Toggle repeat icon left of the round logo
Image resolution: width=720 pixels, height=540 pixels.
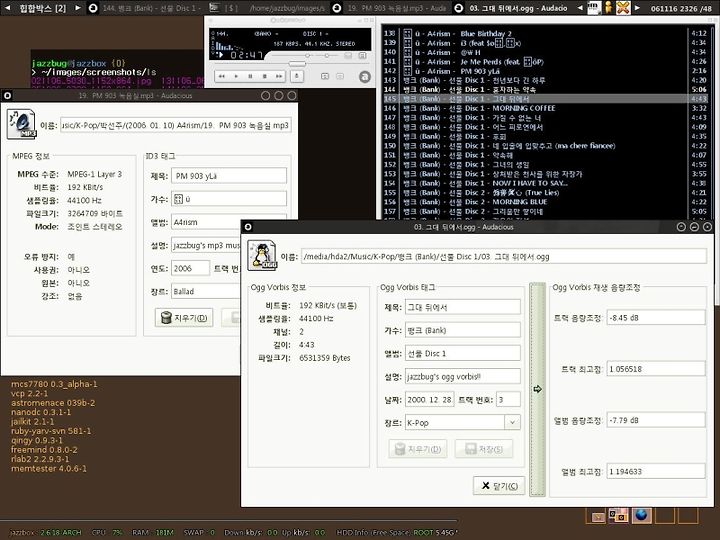pyautogui.click(x=340, y=76)
